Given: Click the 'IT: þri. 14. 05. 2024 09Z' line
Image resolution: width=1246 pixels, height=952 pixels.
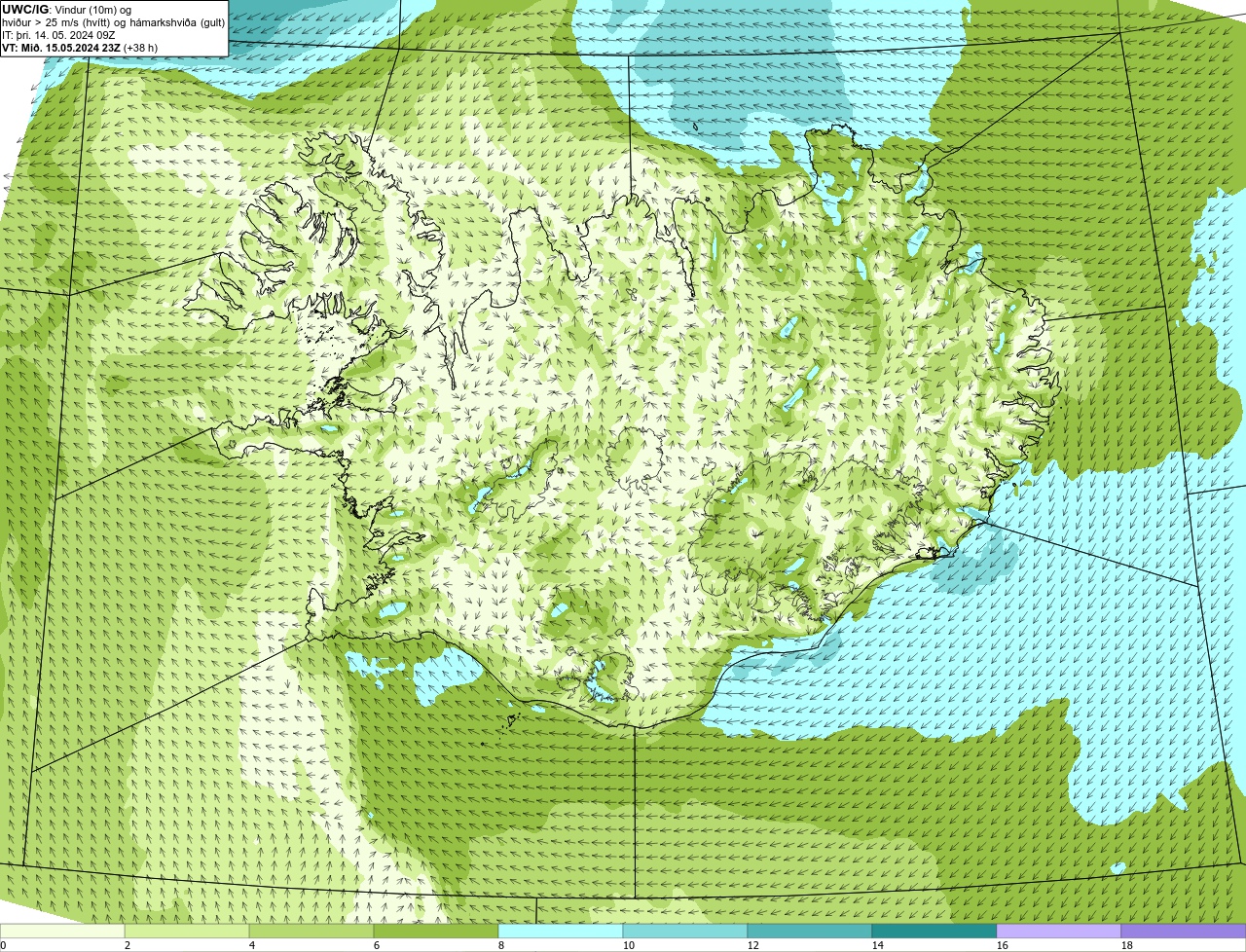Looking at the screenshot, I should coord(59,34).
